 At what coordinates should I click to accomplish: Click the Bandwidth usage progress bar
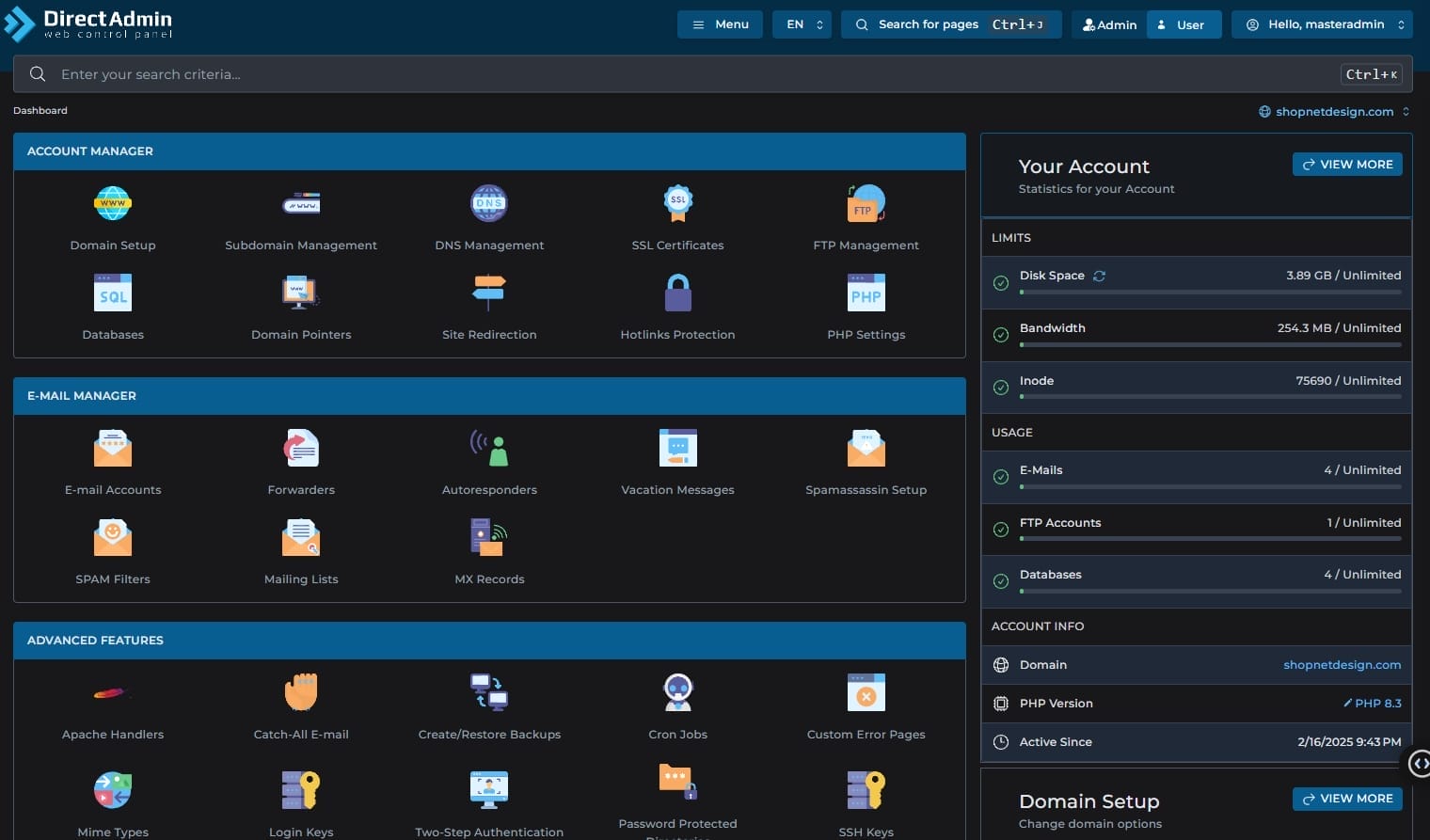tap(1210, 345)
